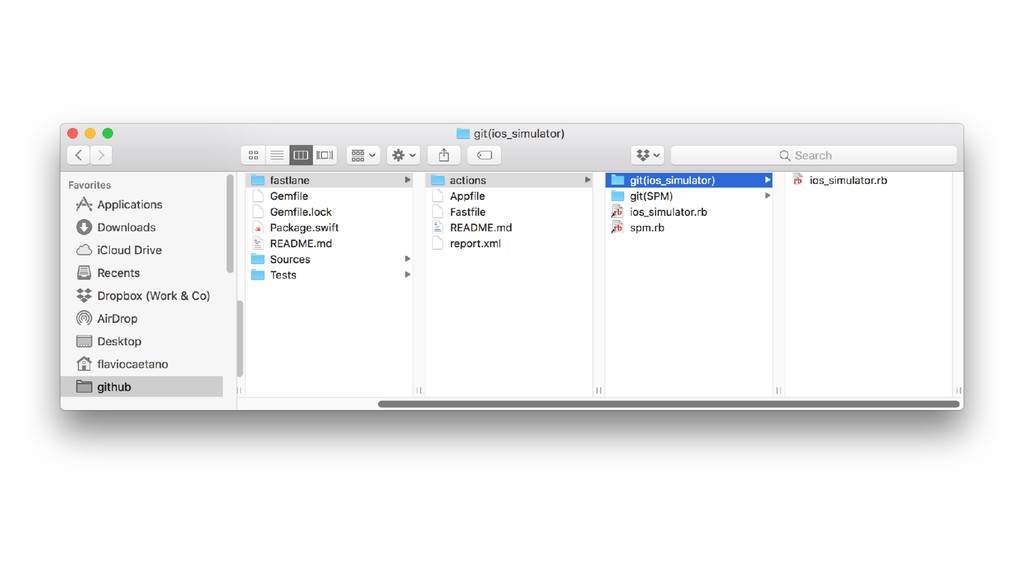This screenshot has width=1024, height=576.
Task: Click the Share button
Action: pos(444,155)
